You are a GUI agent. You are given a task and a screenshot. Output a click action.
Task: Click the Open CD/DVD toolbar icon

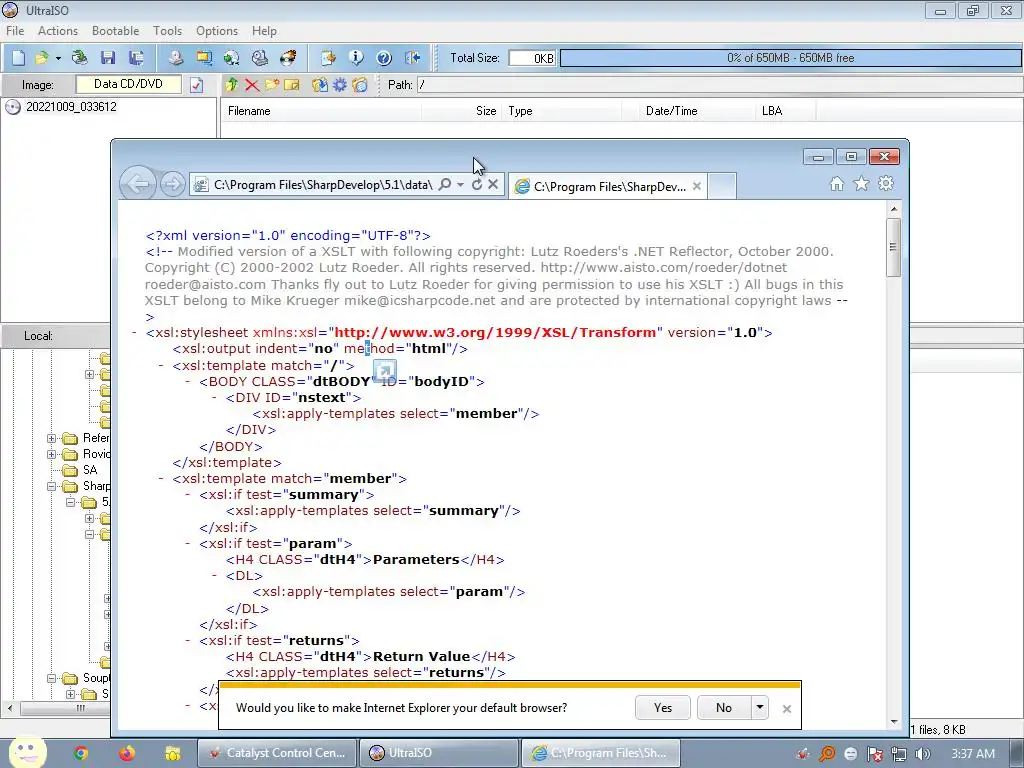pyautogui.click(x=80, y=58)
